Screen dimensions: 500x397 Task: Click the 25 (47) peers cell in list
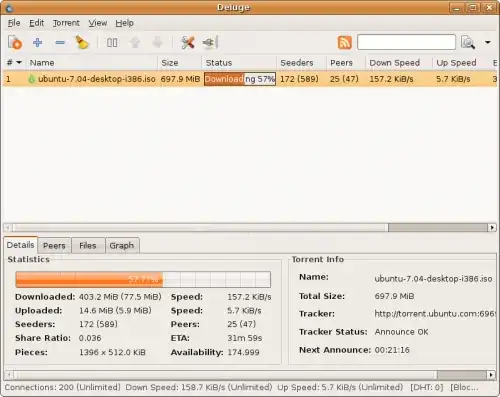pos(344,79)
